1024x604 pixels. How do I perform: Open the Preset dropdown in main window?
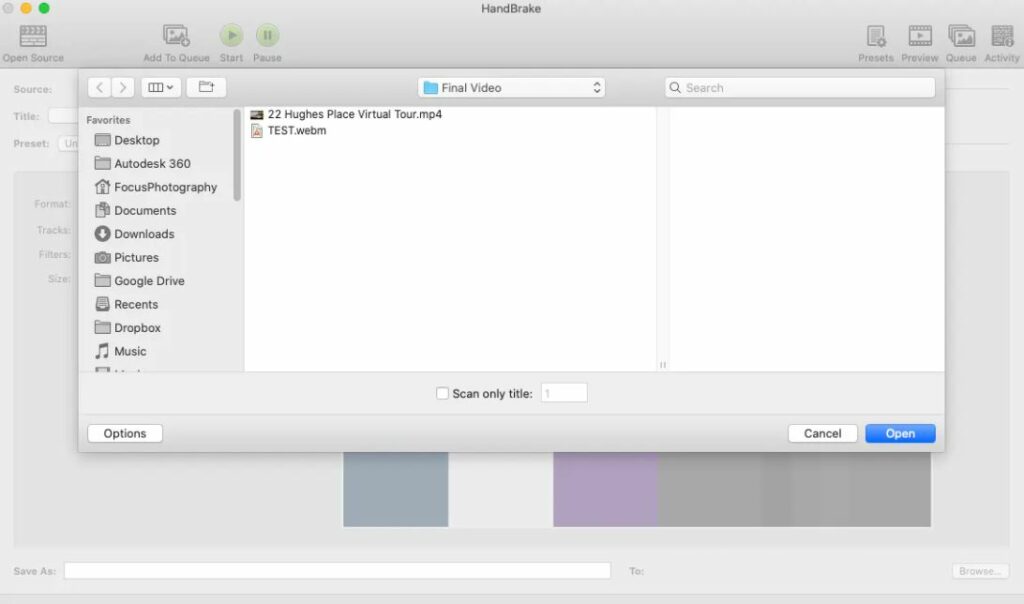pos(68,144)
